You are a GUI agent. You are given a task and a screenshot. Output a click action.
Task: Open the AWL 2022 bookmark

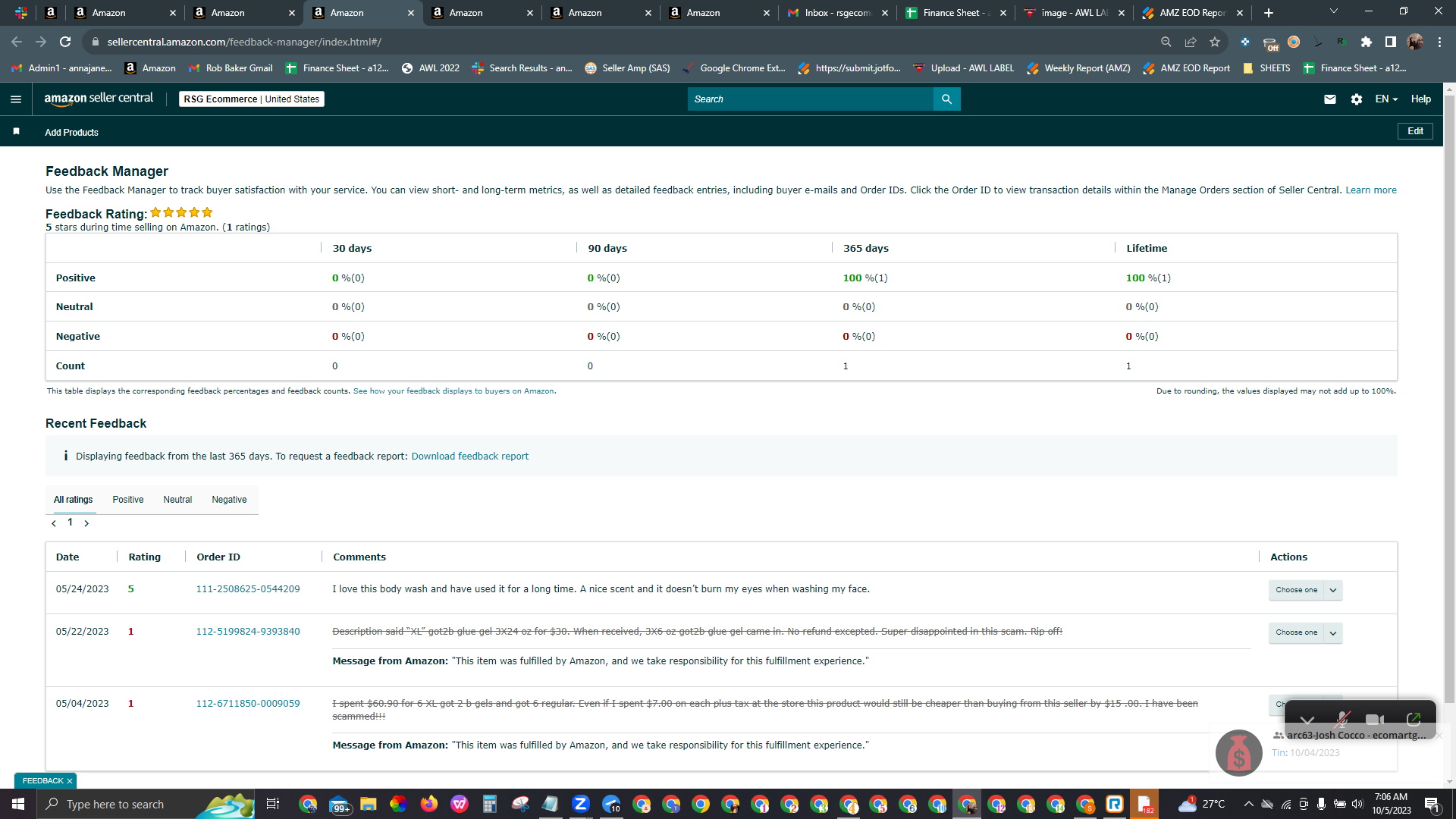[430, 68]
